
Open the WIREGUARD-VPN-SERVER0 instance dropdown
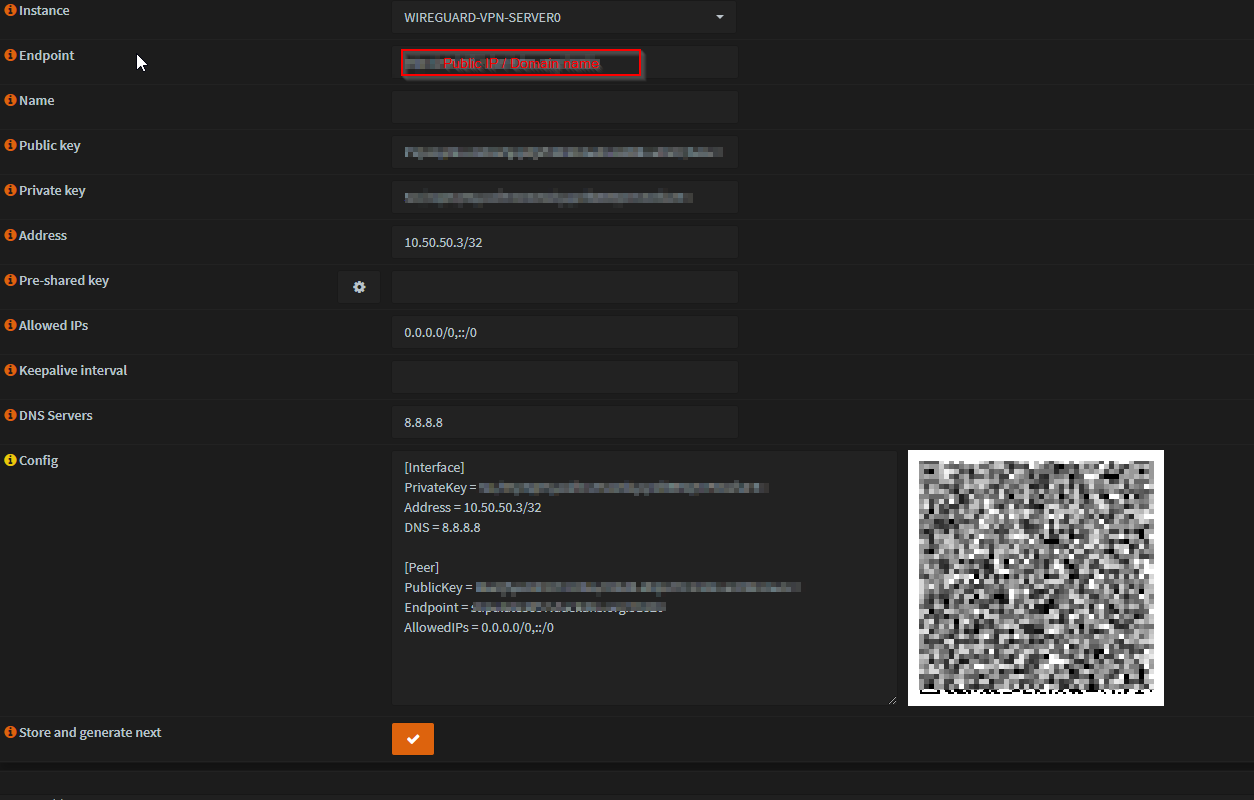(564, 17)
